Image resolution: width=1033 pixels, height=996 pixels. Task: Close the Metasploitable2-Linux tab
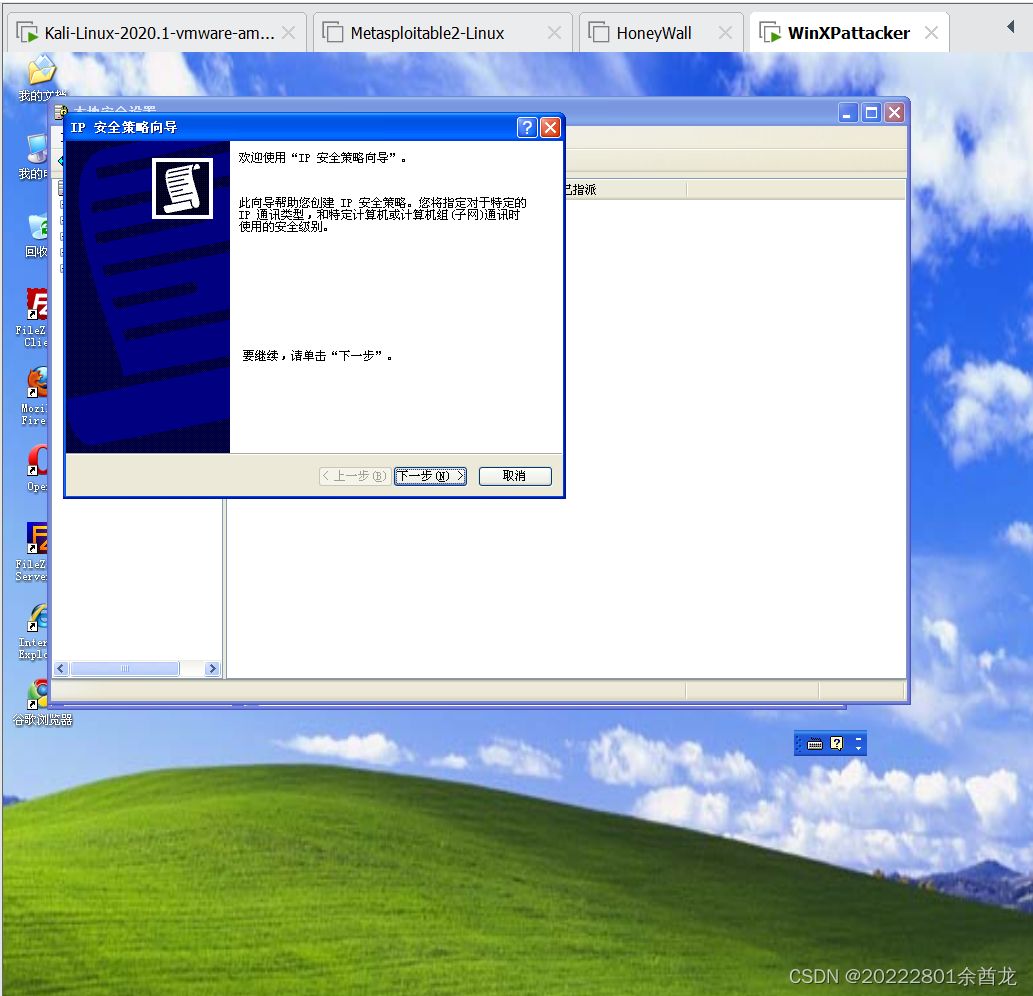tap(555, 32)
